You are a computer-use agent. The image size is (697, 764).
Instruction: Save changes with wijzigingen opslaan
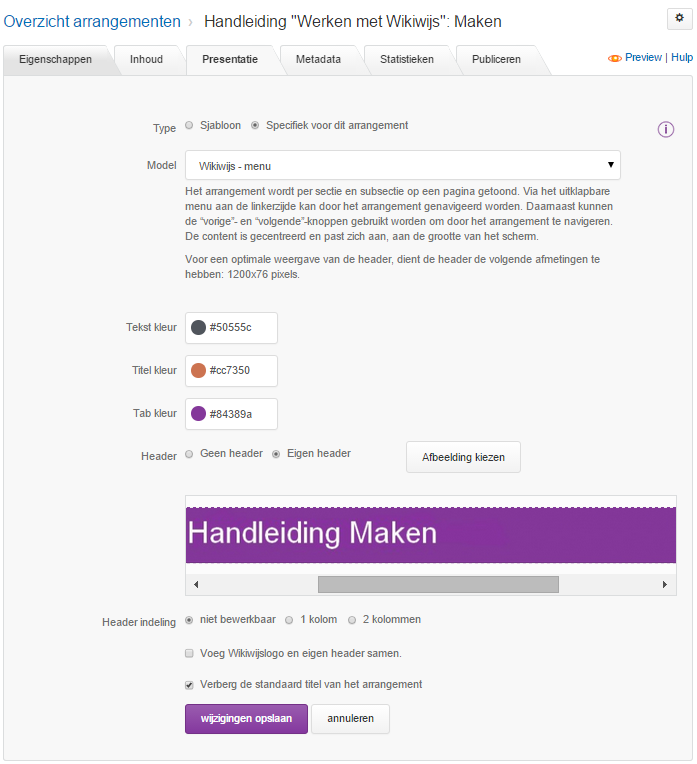click(246, 719)
